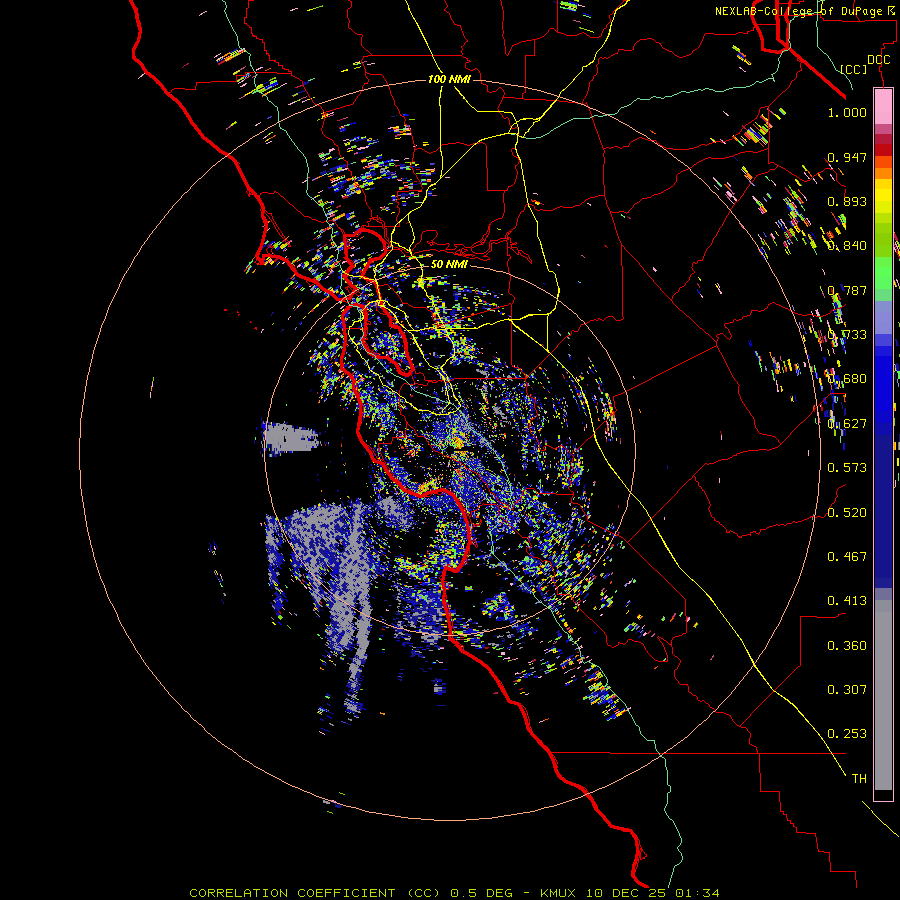Select the 0.360 scale value
Viewport: 900px width, 900px height.
(x=847, y=646)
